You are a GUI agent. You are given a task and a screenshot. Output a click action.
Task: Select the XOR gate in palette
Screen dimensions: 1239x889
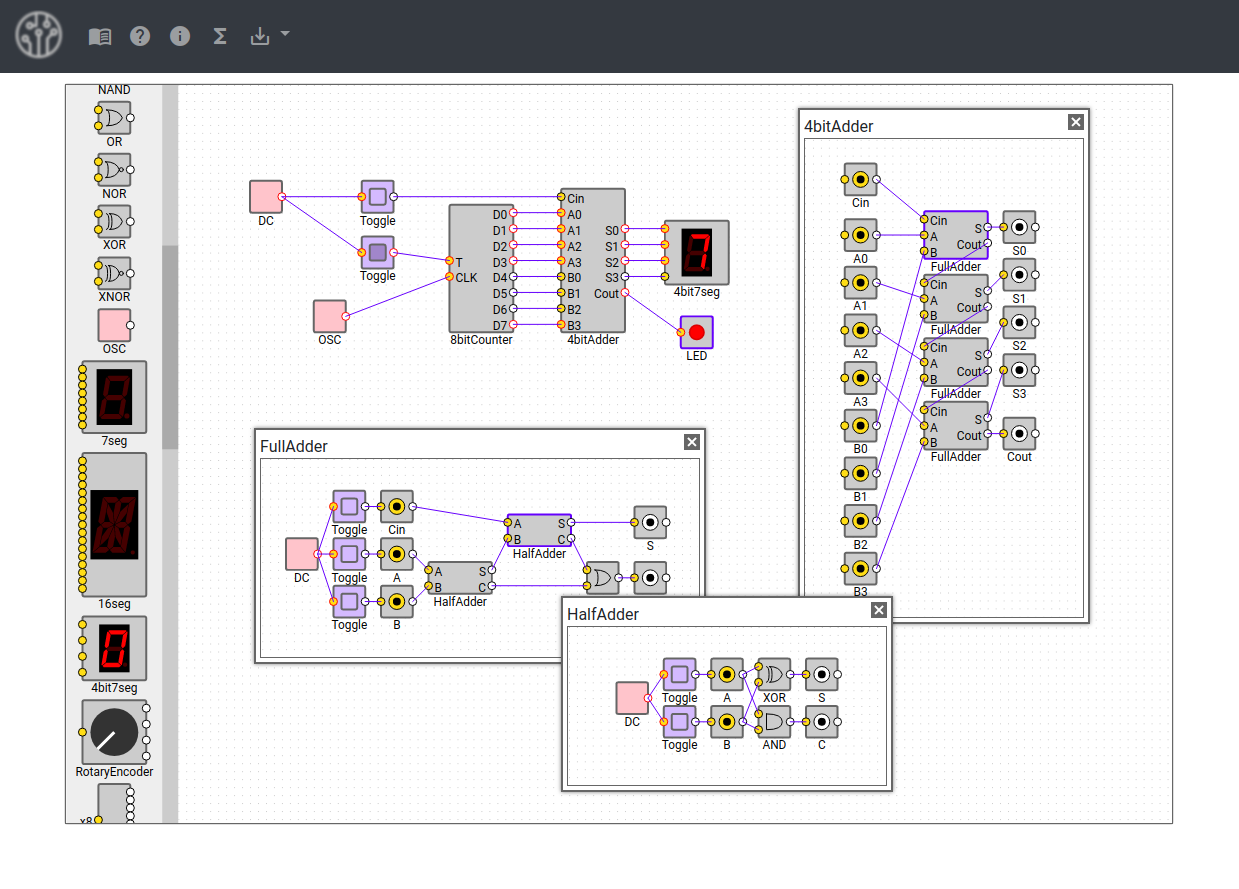point(113,219)
